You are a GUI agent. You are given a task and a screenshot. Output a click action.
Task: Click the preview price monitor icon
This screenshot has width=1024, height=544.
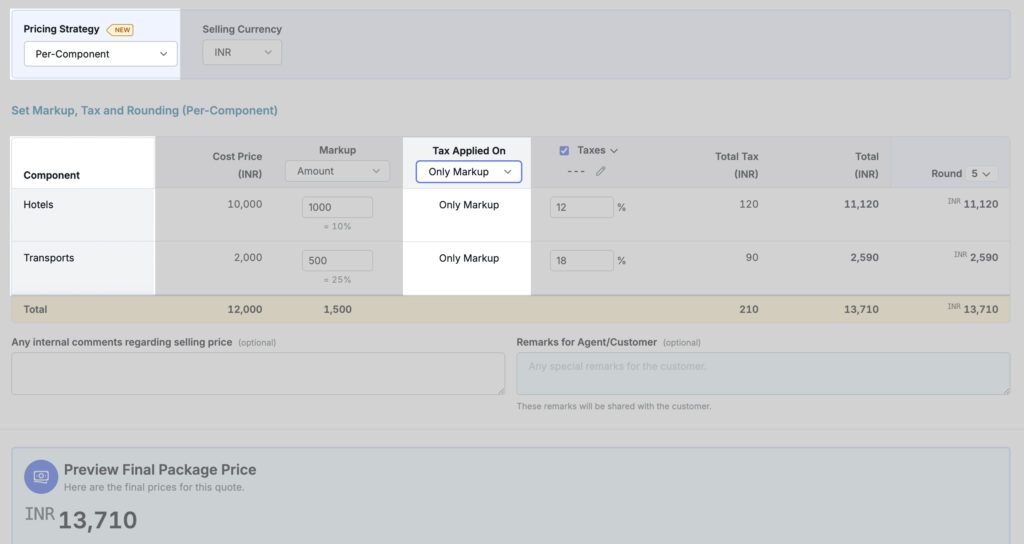[41, 477]
